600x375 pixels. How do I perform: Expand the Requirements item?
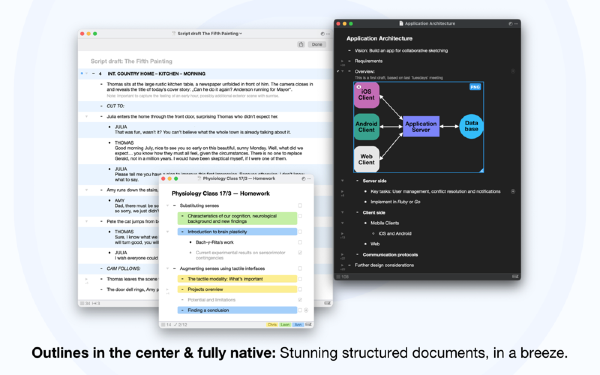pyautogui.click(x=342, y=61)
